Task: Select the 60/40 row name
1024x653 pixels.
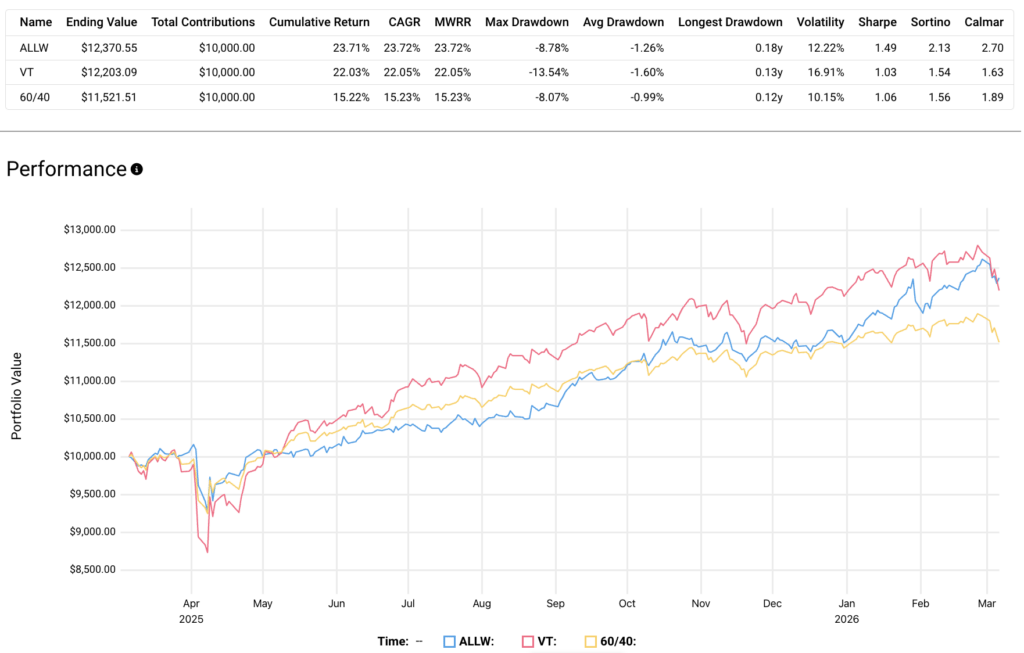Action: coord(35,97)
